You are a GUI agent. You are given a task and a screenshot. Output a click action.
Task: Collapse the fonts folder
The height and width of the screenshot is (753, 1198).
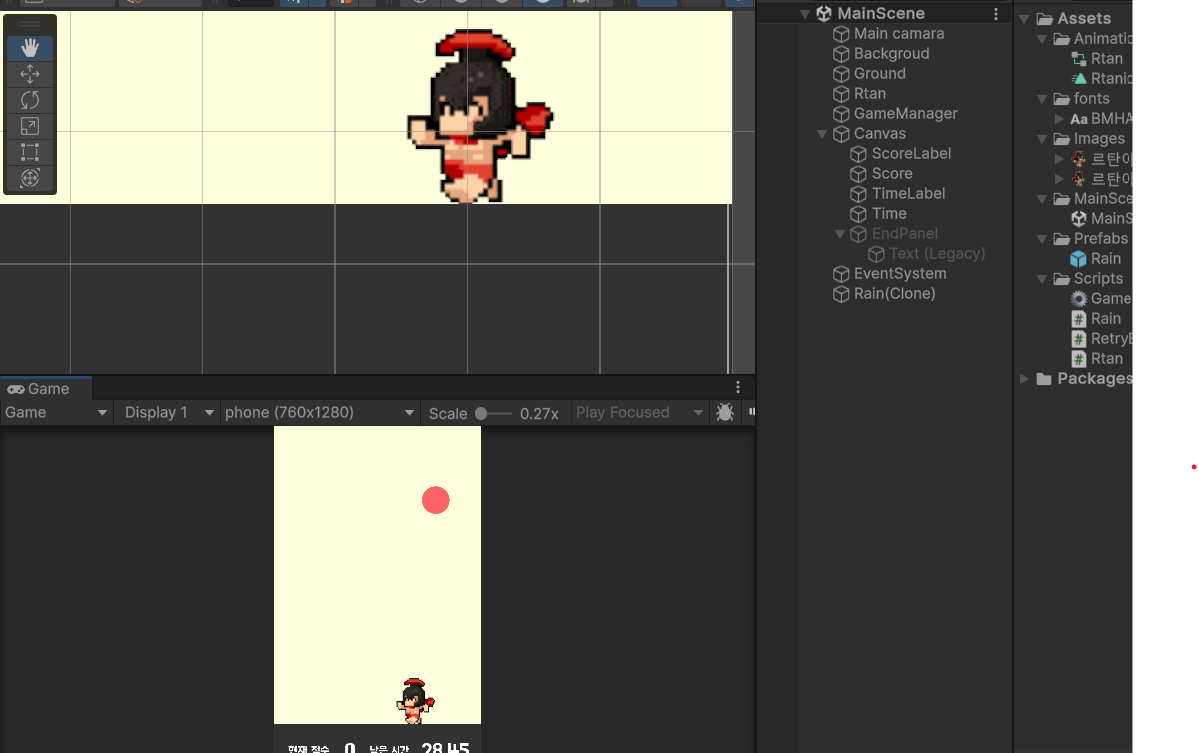1041,99
